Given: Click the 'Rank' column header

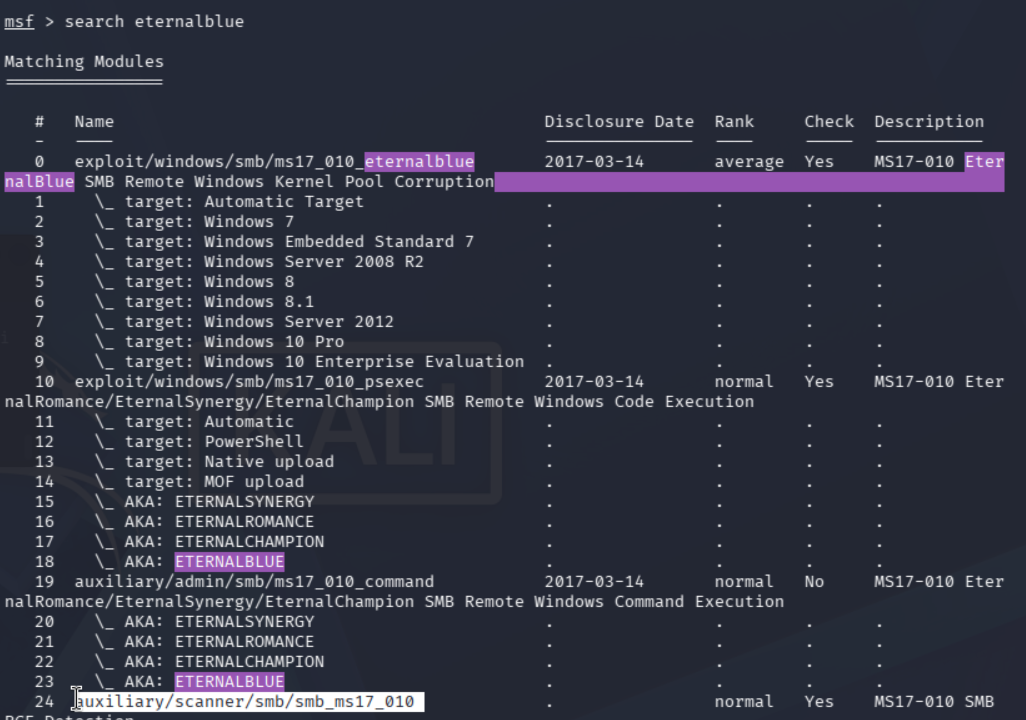Looking at the screenshot, I should (734, 122).
